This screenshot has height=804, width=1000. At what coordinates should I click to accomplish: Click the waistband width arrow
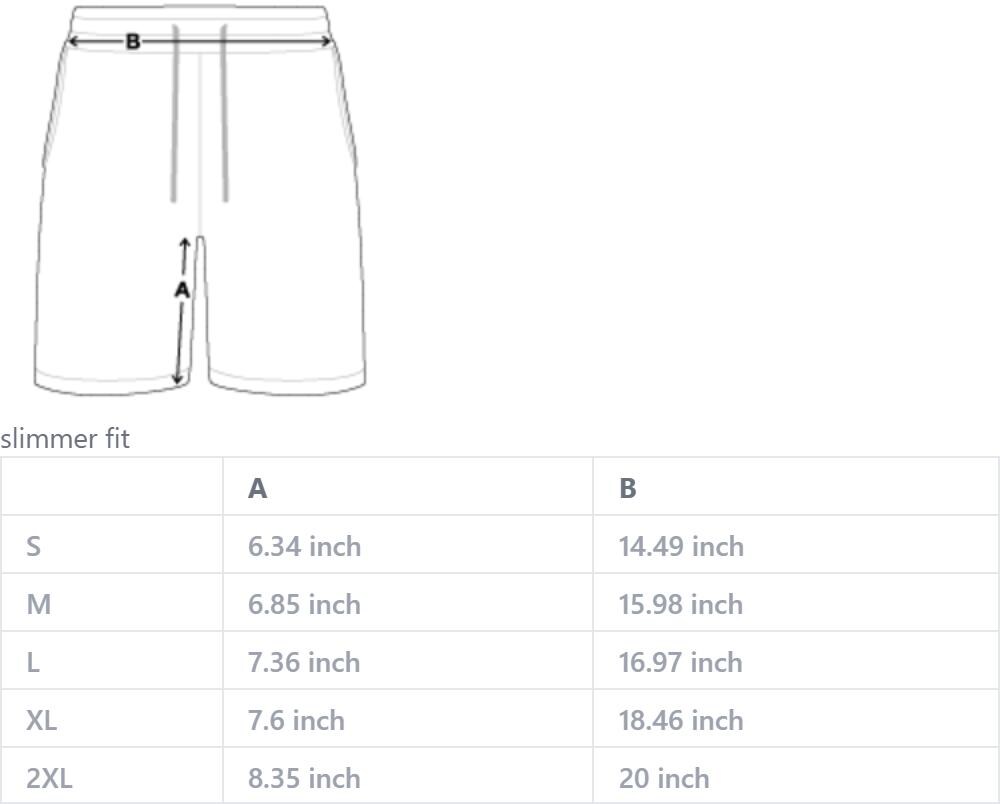coord(199,41)
